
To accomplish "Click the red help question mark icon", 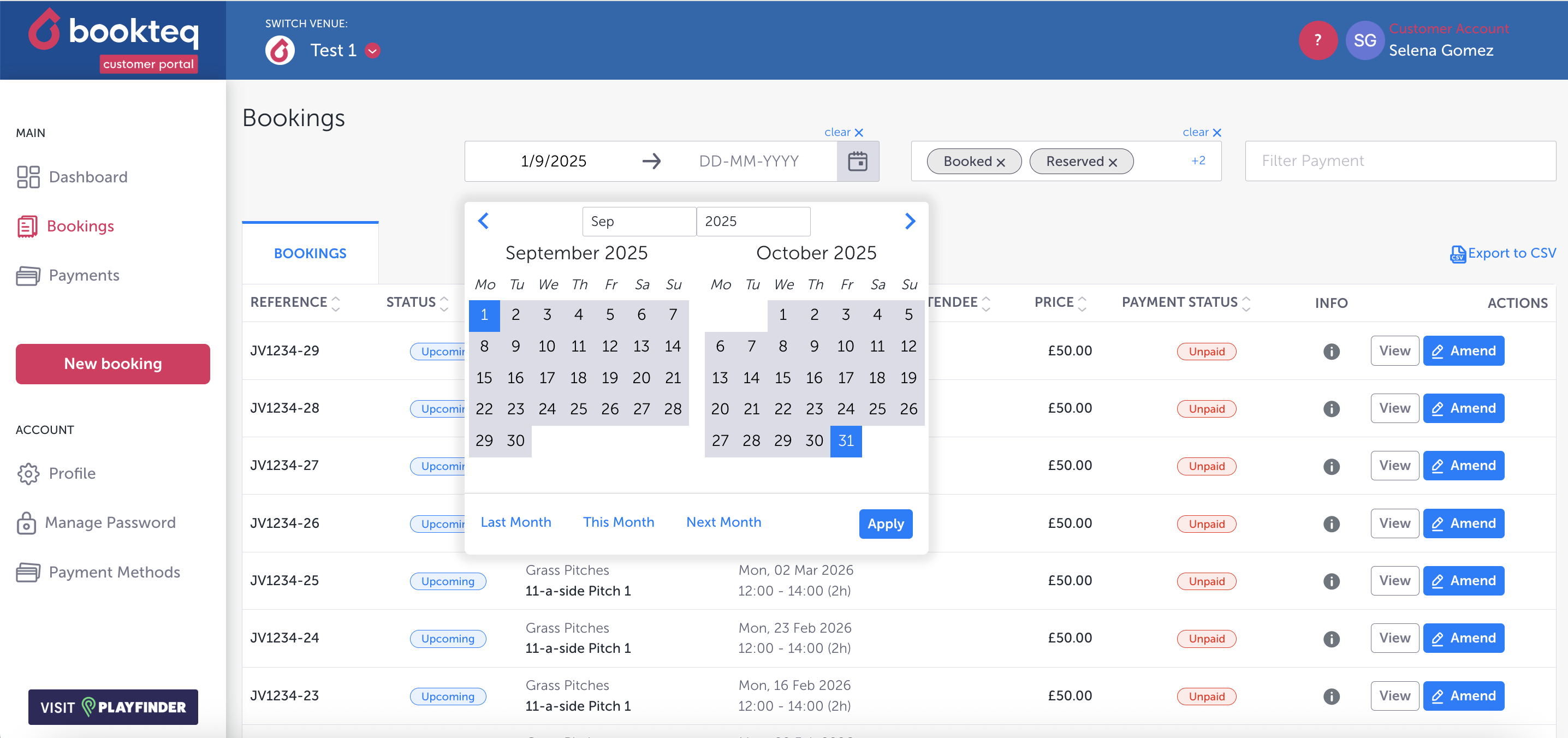I will tap(1317, 41).
